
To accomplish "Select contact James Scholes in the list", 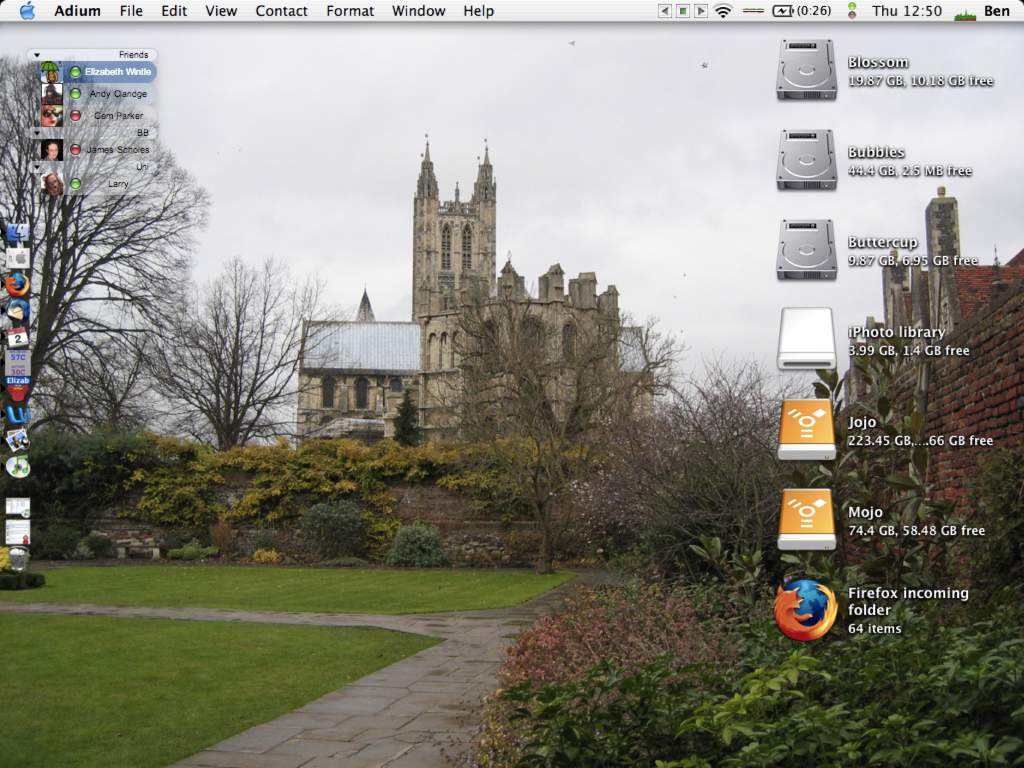I will point(117,150).
